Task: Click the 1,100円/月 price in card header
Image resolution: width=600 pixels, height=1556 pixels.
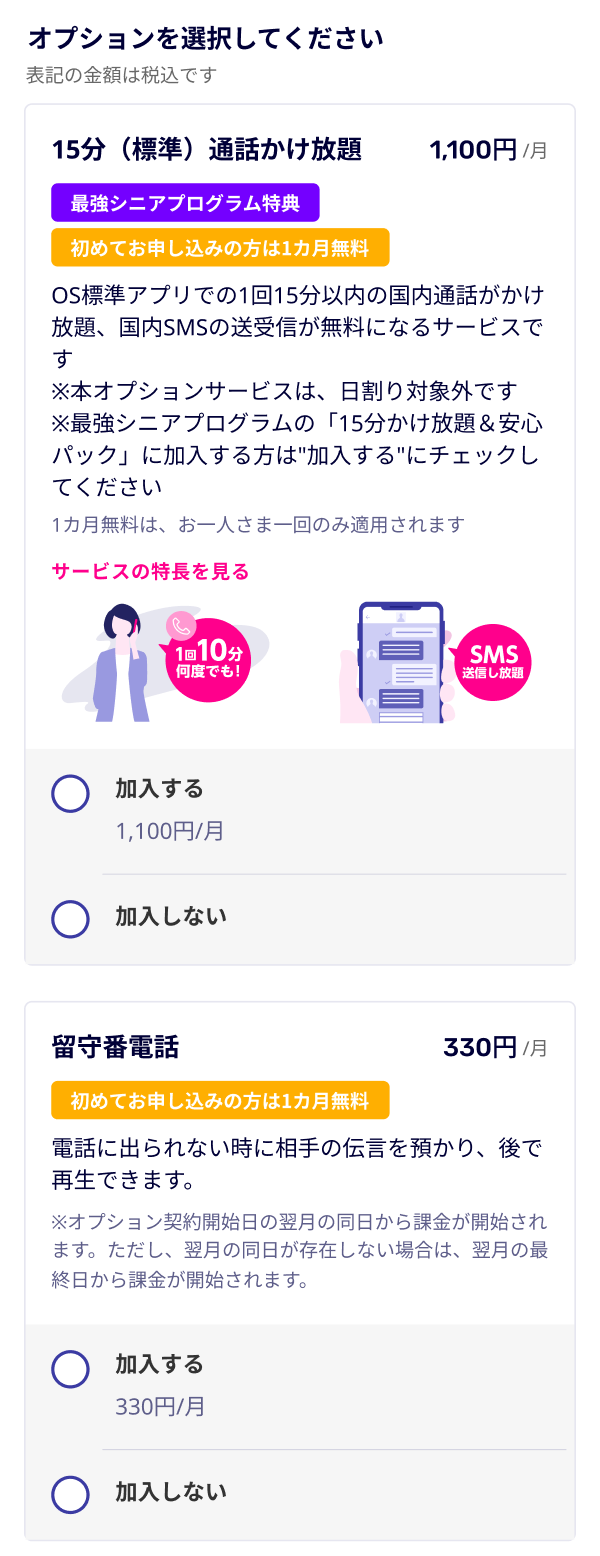Action: (x=488, y=150)
